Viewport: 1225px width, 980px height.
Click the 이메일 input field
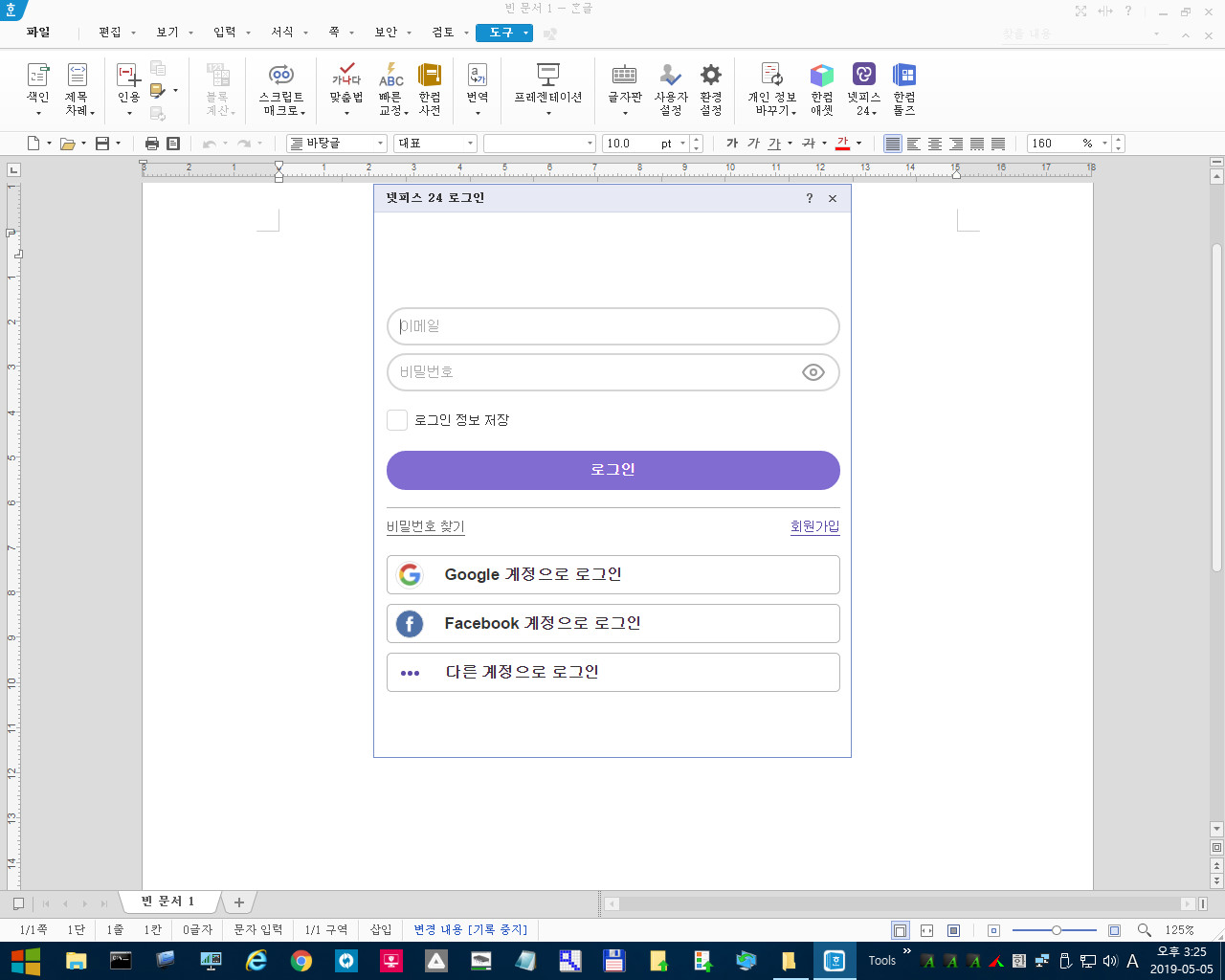613,326
